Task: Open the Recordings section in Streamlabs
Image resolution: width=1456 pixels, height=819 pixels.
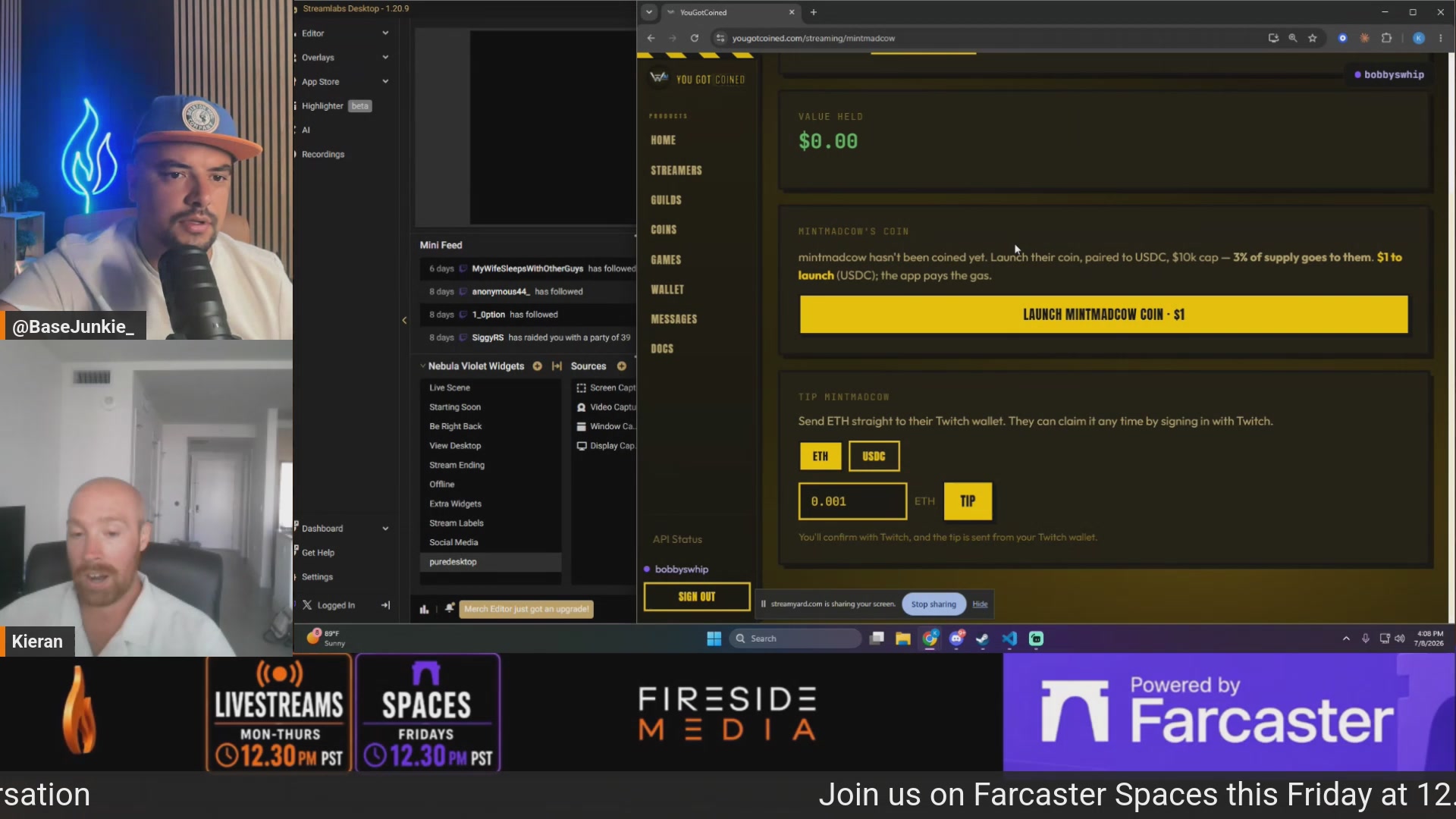Action: point(323,155)
